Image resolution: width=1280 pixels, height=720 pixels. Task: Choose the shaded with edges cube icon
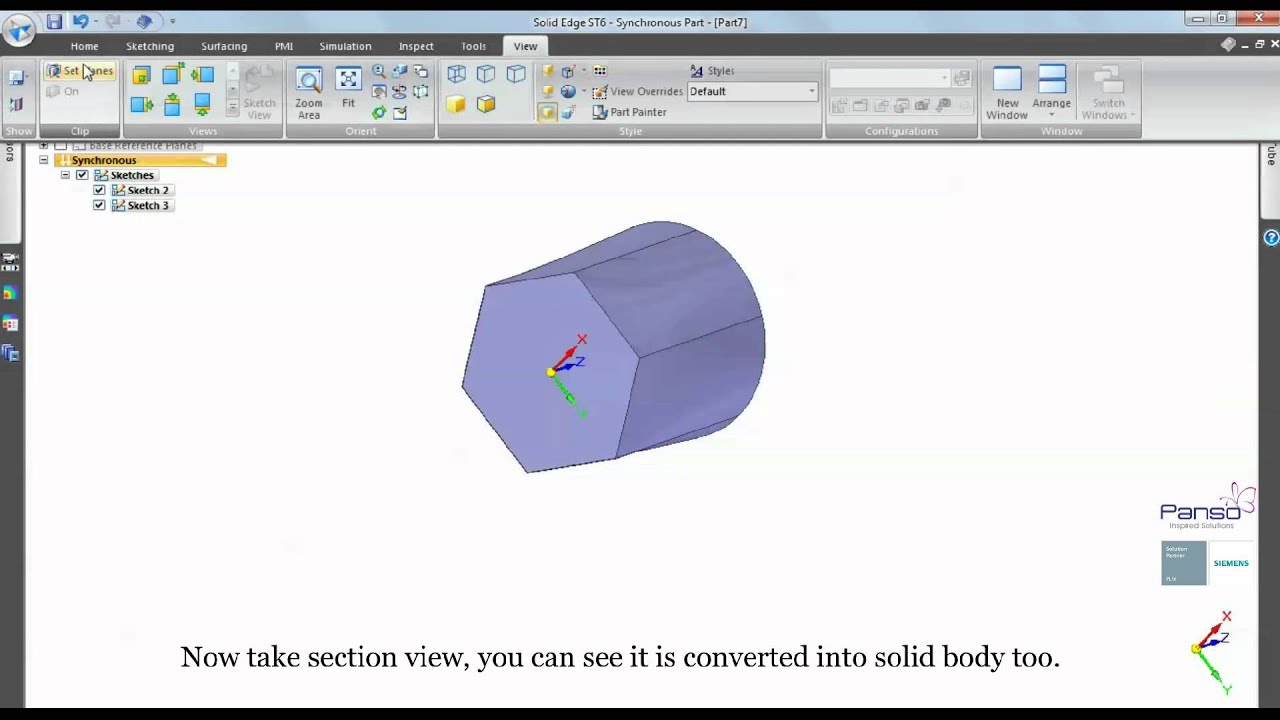[486, 104]
